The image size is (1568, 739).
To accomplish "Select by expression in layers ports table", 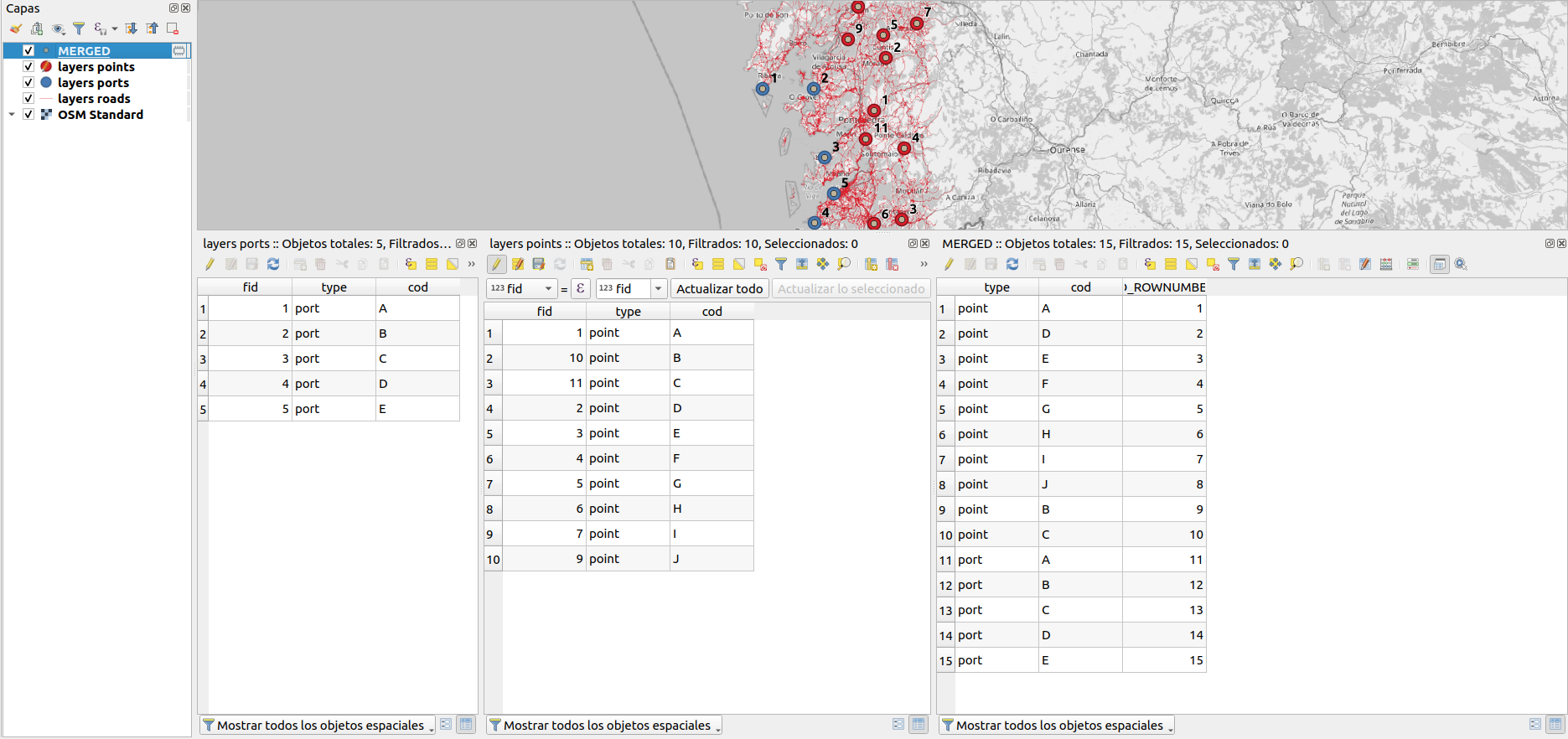I will tap(411, 264).
